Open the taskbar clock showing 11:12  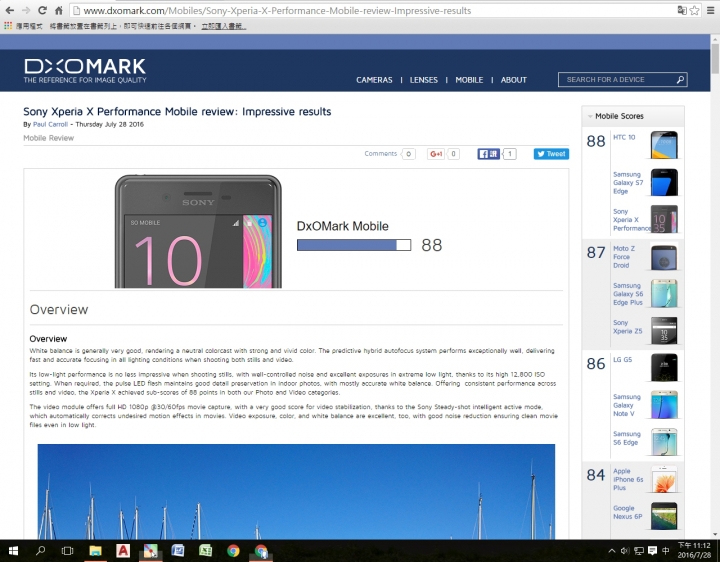pos(694,551)
